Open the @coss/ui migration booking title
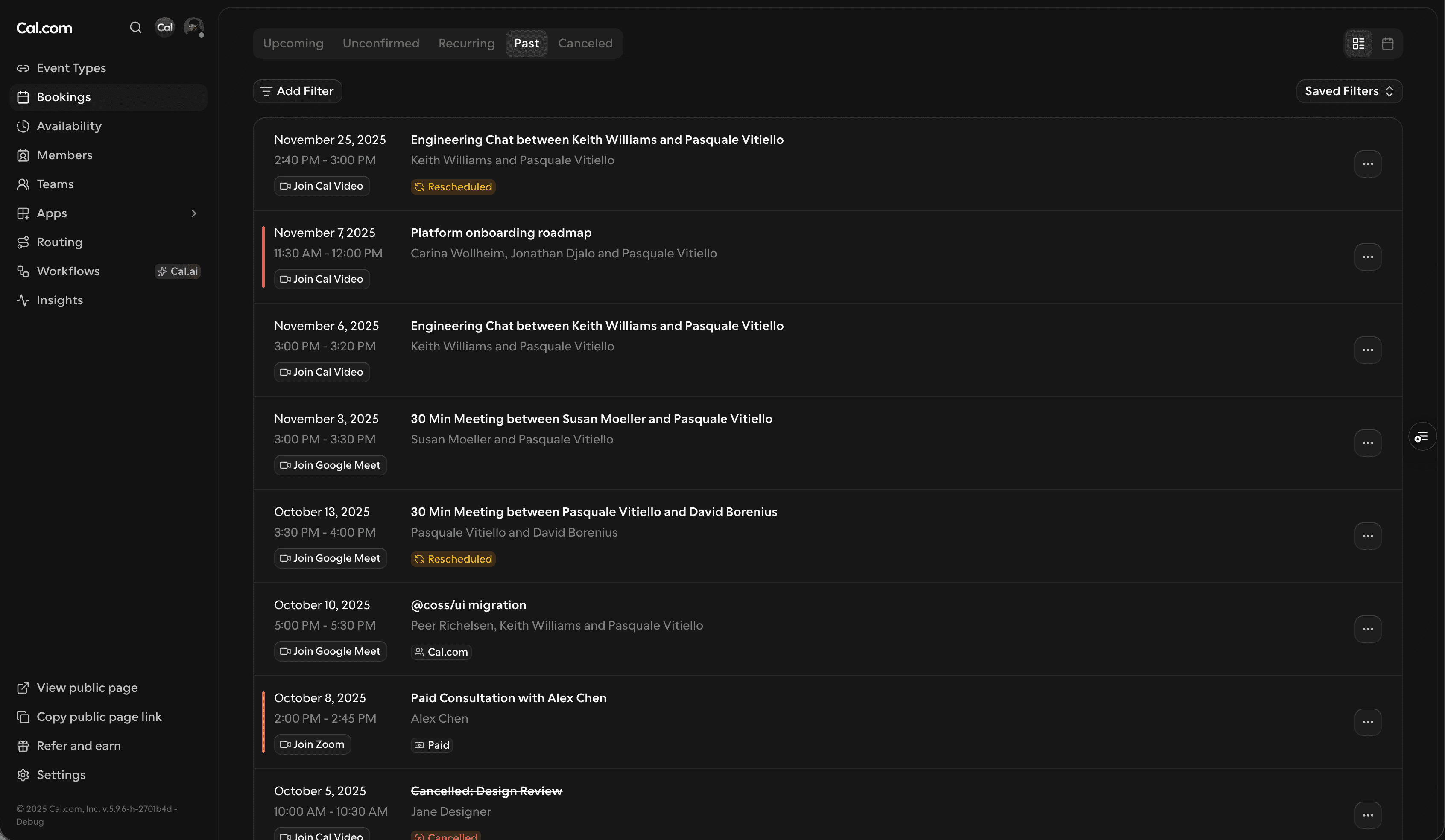This screenshot has width=1445, height=840. (468, 605)
